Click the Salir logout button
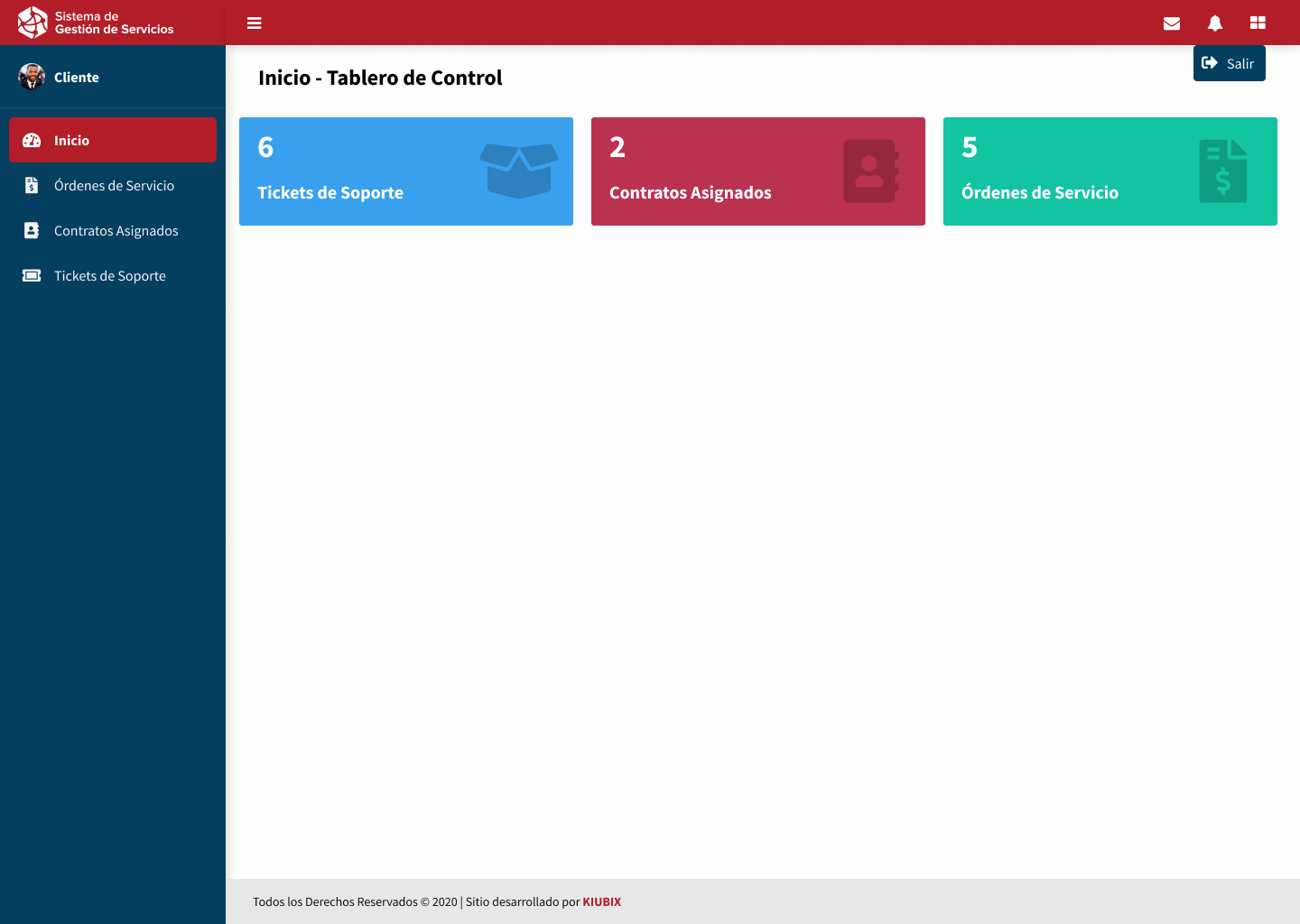This screenshot has height=924, width=1300. click(1229, 63)
